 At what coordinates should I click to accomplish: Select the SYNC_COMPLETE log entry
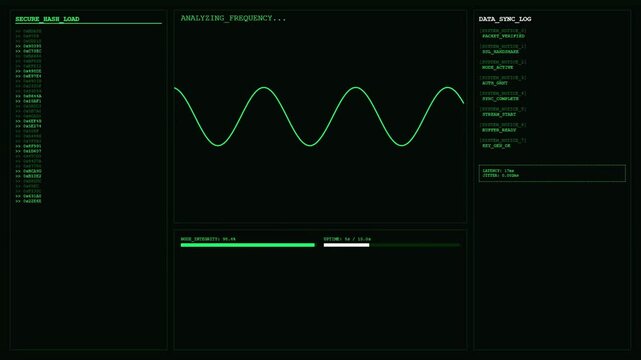pyautogui.click(x=500, y=99)
